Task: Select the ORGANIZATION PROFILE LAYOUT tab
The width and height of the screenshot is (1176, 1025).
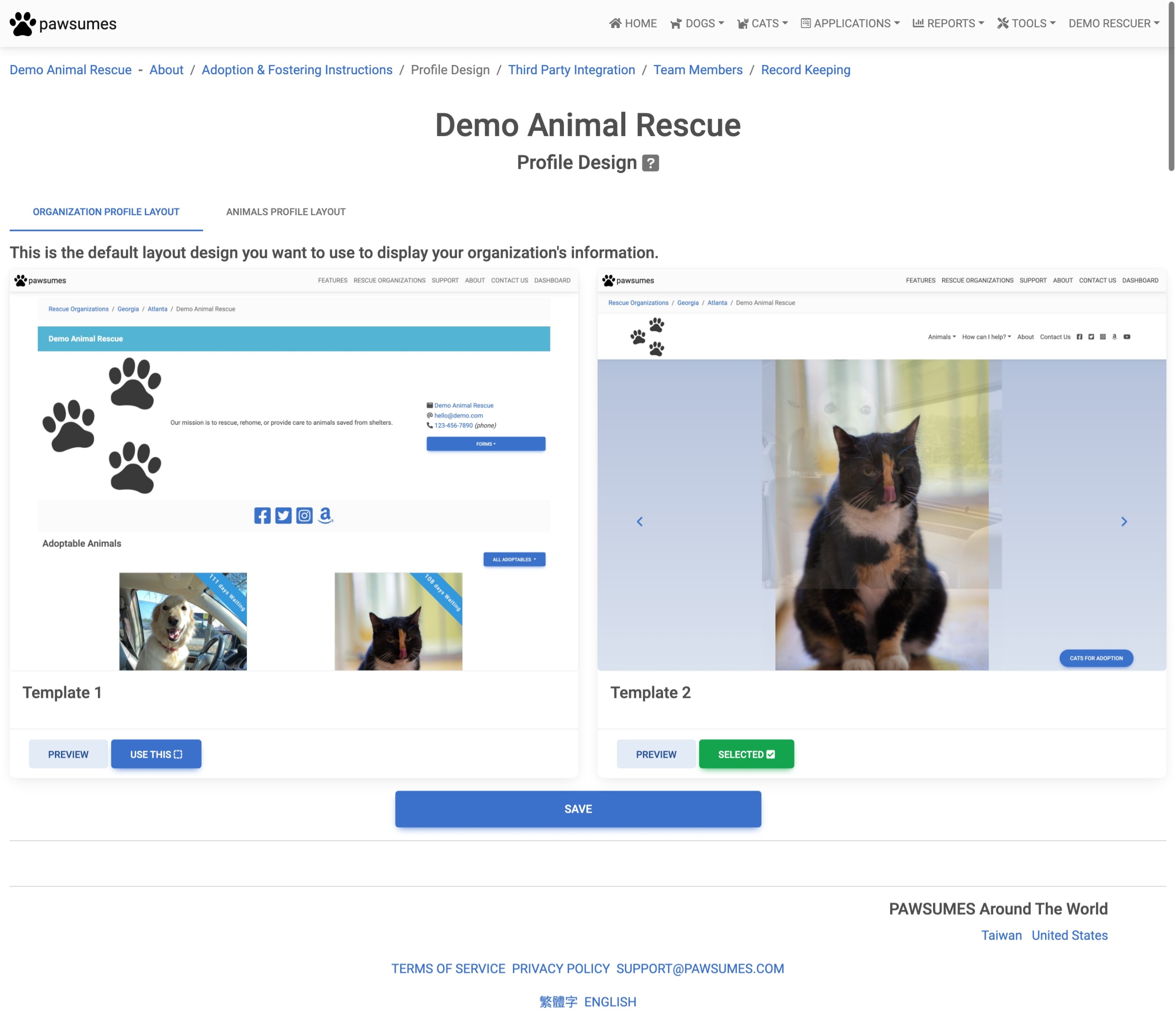Action: [106, 211]
